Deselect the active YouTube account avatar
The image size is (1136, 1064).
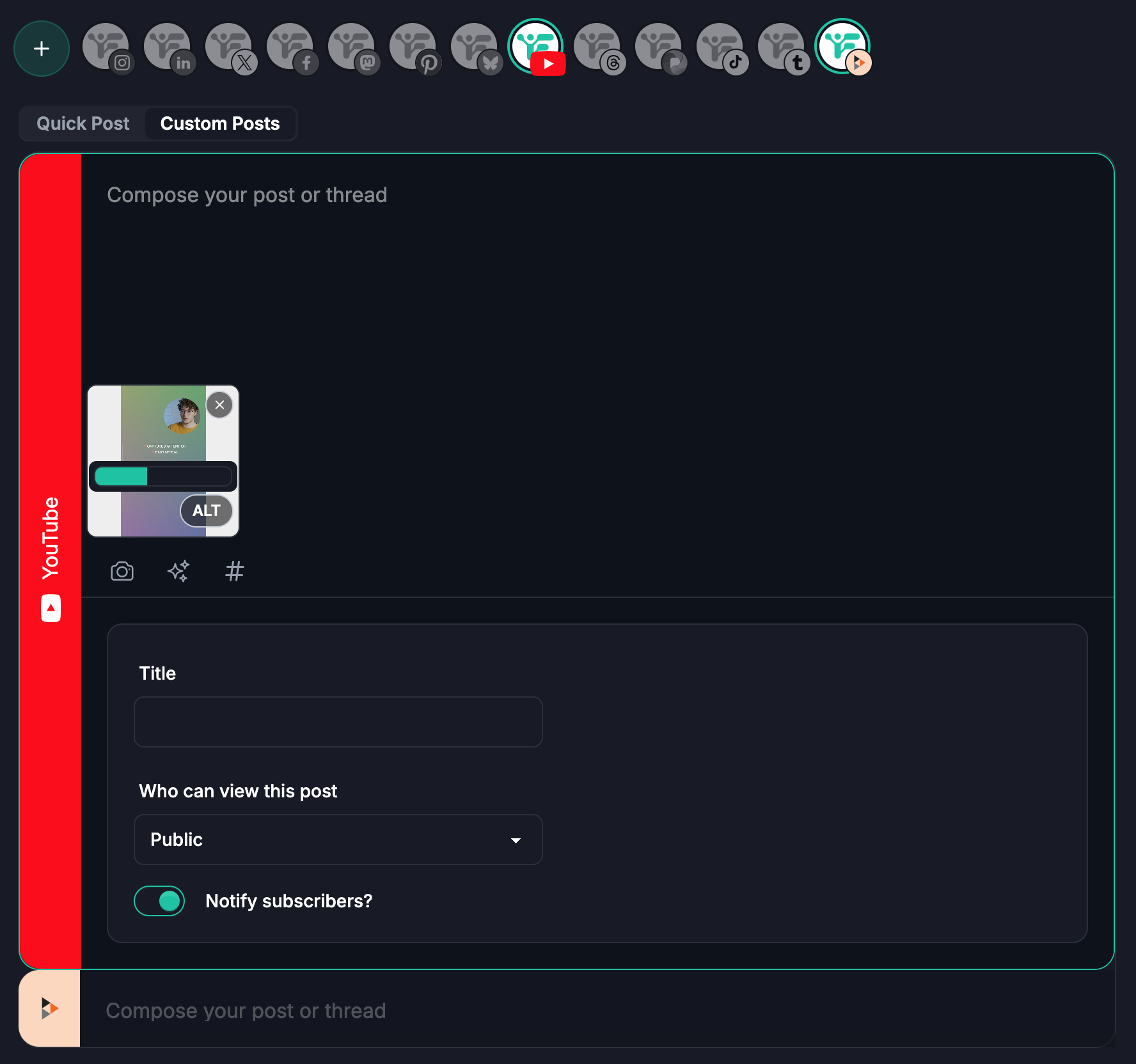coord(535,47)
